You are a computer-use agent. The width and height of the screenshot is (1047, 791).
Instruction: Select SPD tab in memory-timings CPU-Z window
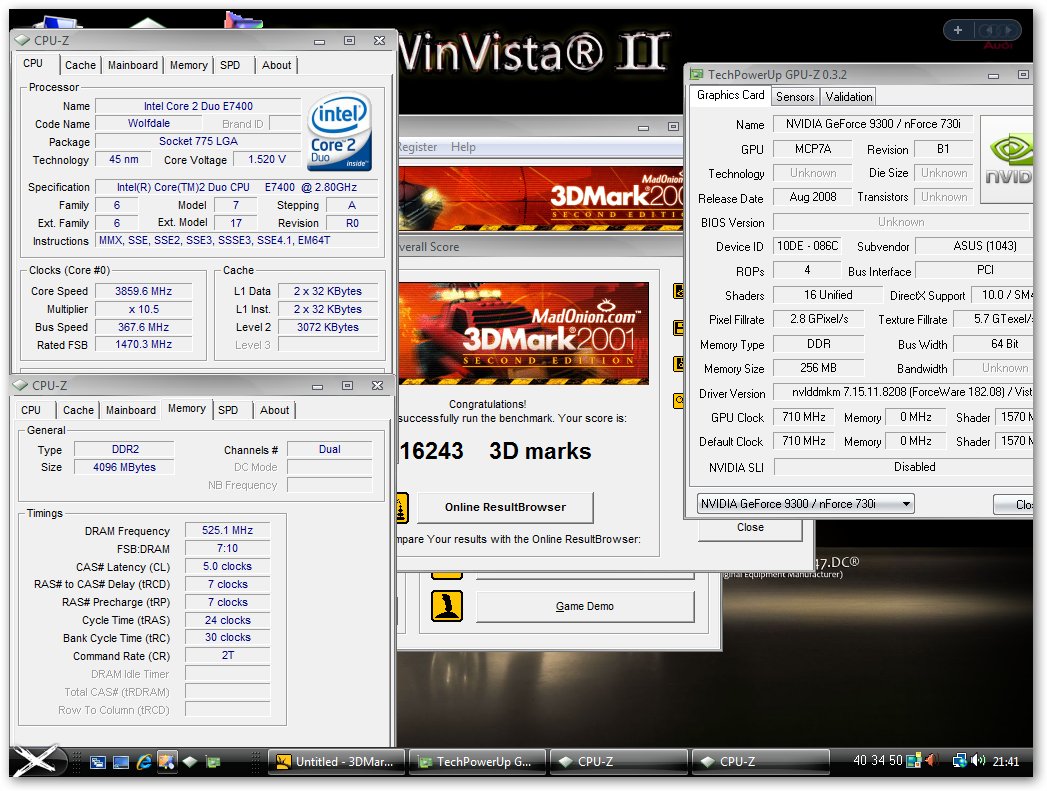coord(228,410)
